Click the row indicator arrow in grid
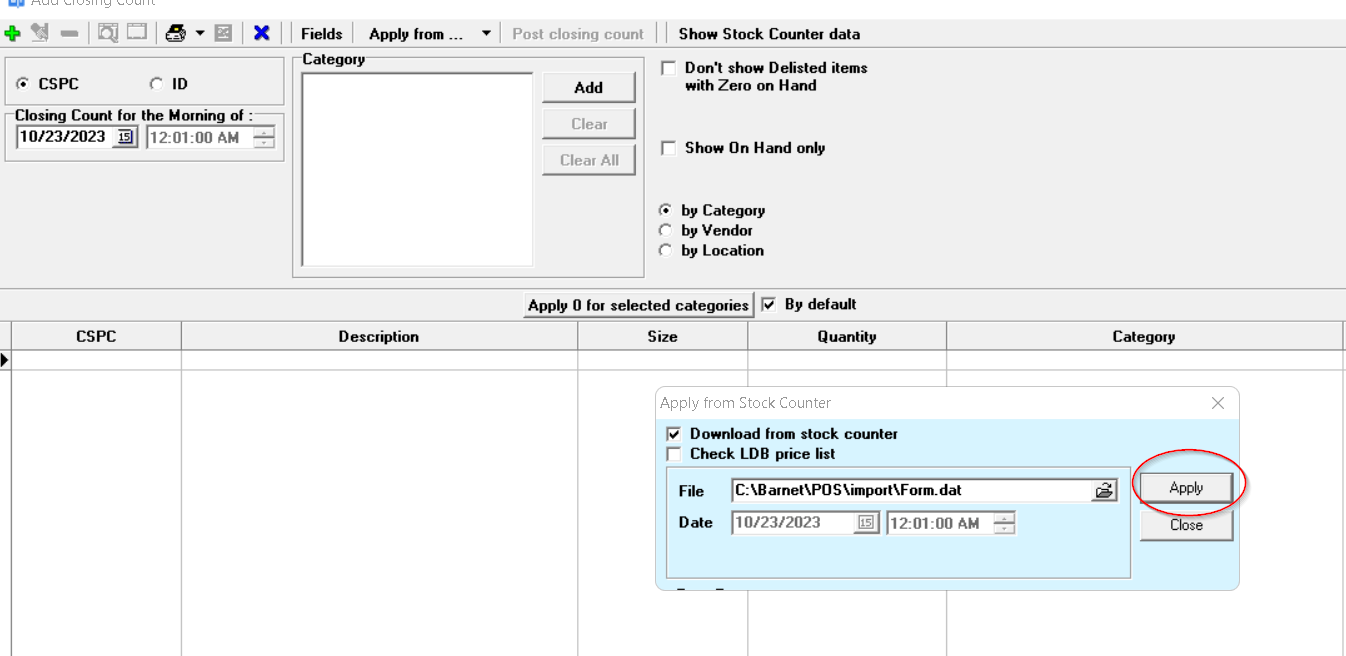Image resolution: width=1346 pixels, height=656 pixels. [5, 359]
